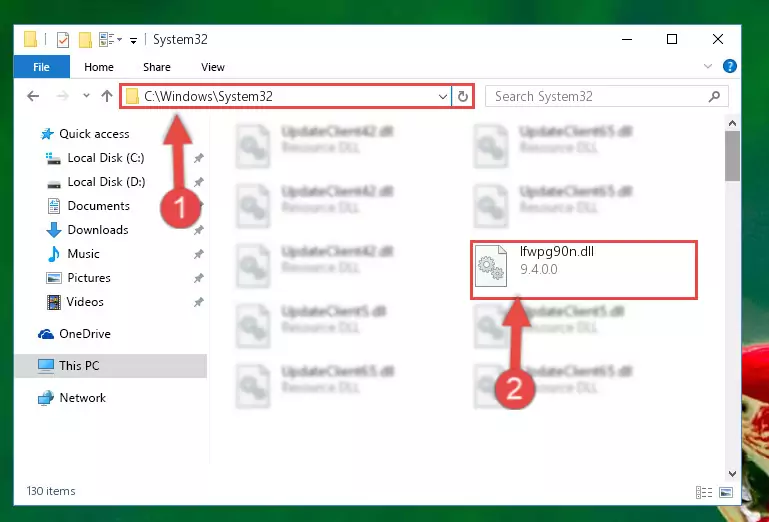Refresh the System32 folder
The image size is (769, 522).
coord(462,96)
